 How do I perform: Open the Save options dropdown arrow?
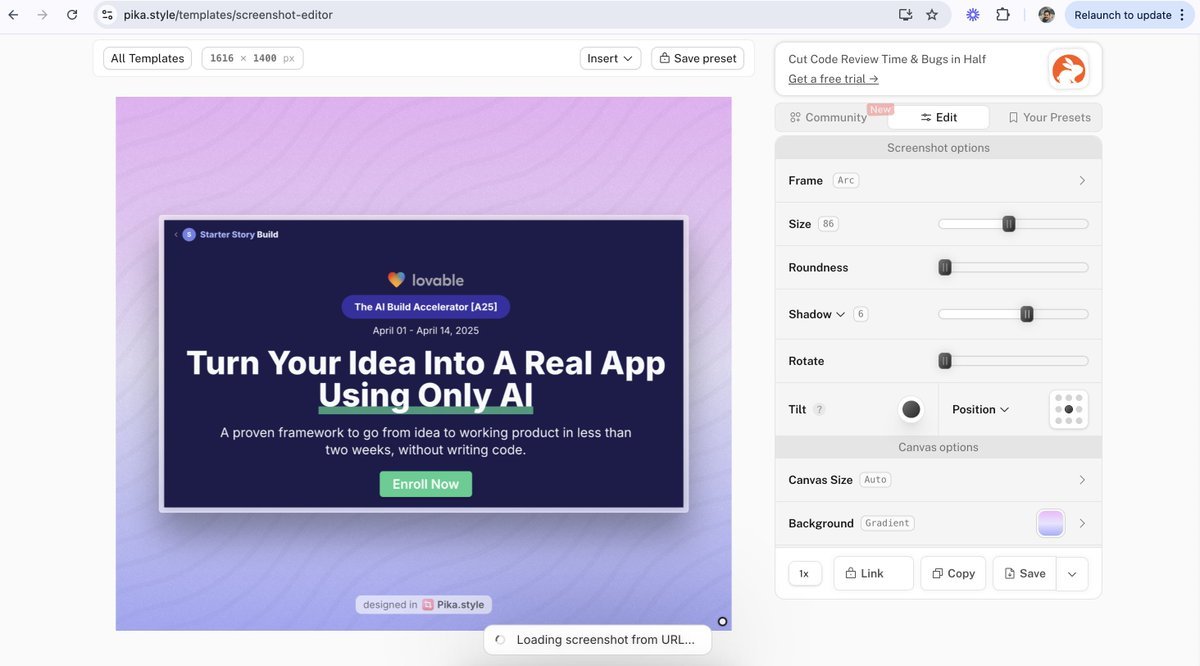tap(1072, 574)
